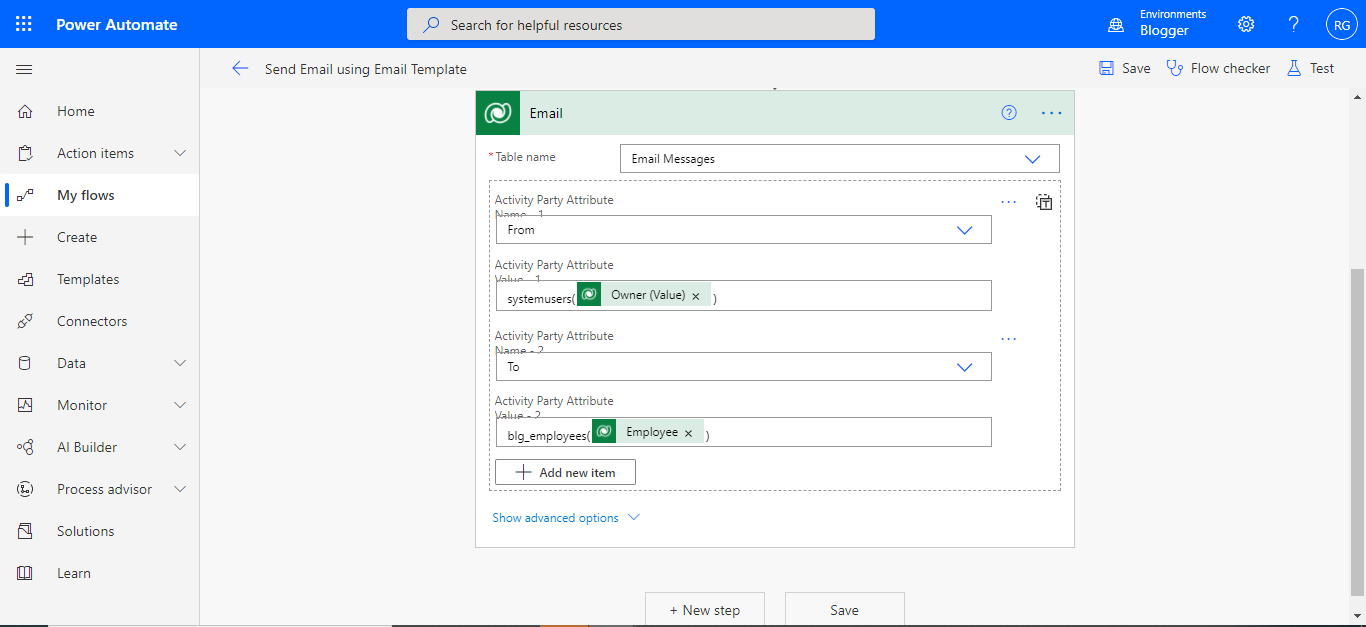Select Learn in navigation
The width and height of the screenshot is (1366, 627).
pyautogui.click(x=74, y=573)
